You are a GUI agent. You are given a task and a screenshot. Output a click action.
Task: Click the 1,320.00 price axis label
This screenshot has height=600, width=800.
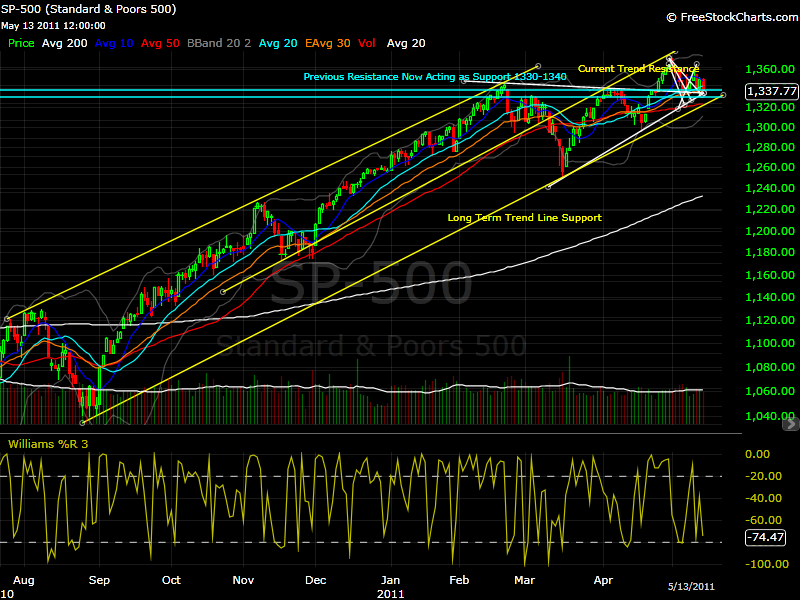tap(770, 107)
